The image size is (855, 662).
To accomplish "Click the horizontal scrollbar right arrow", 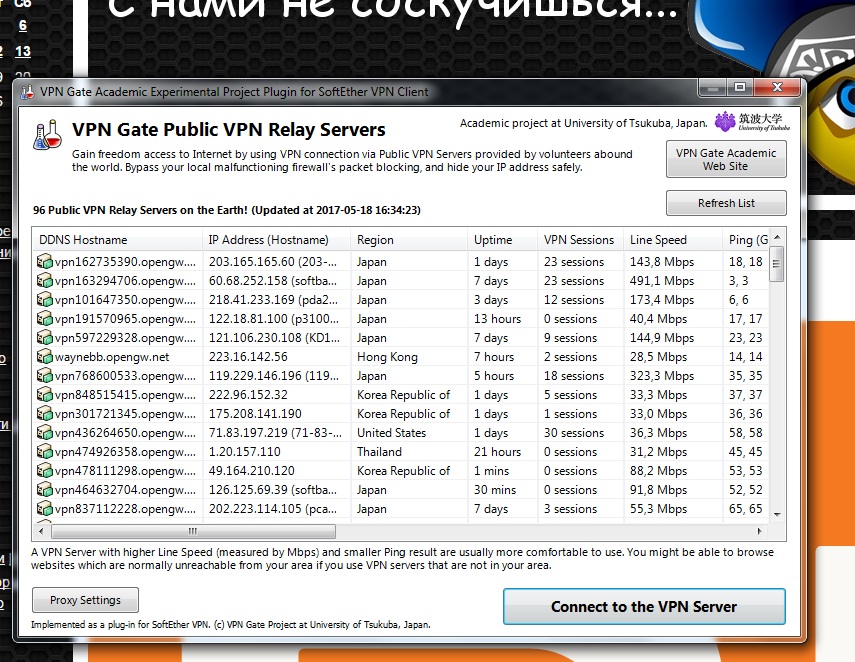I will coord(760,531).
